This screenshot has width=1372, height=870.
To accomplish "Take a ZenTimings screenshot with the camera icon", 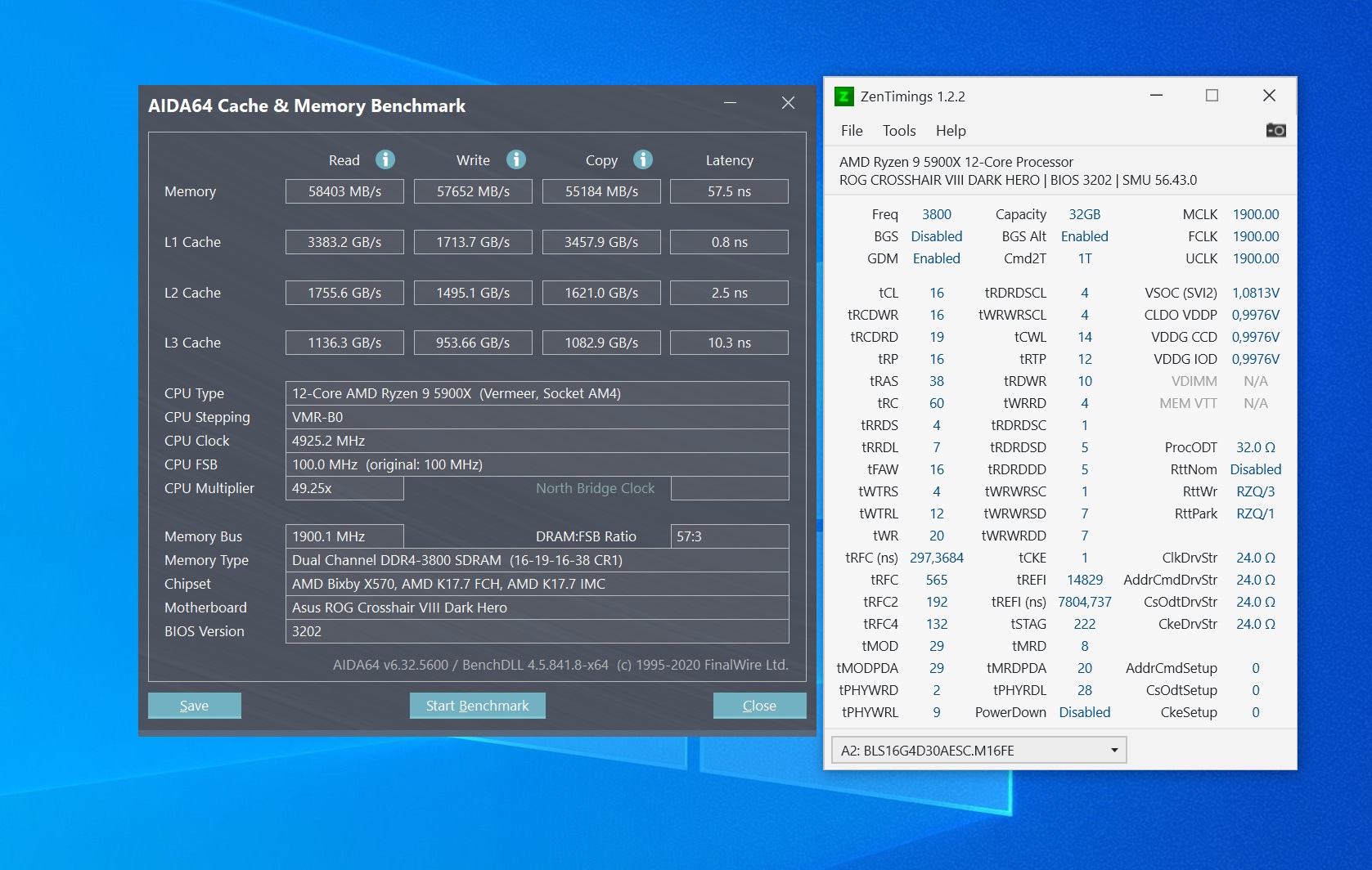I will tap(1275, 130).
